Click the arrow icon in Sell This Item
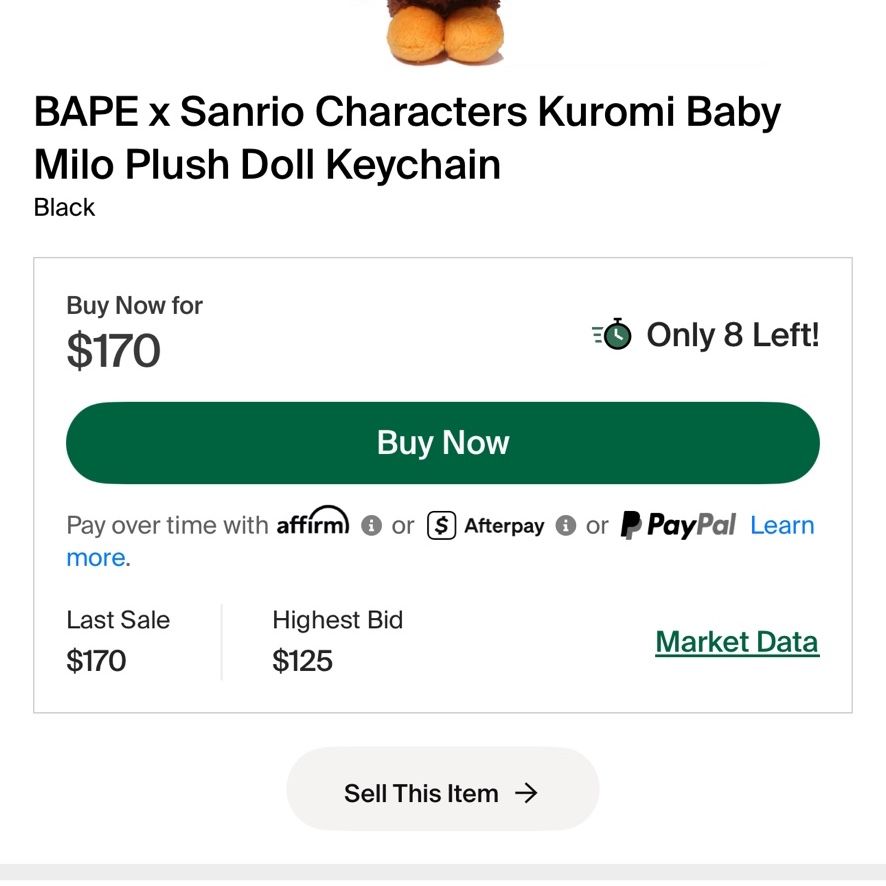Viewport: 886px width, 886px height. pos(526,793)
